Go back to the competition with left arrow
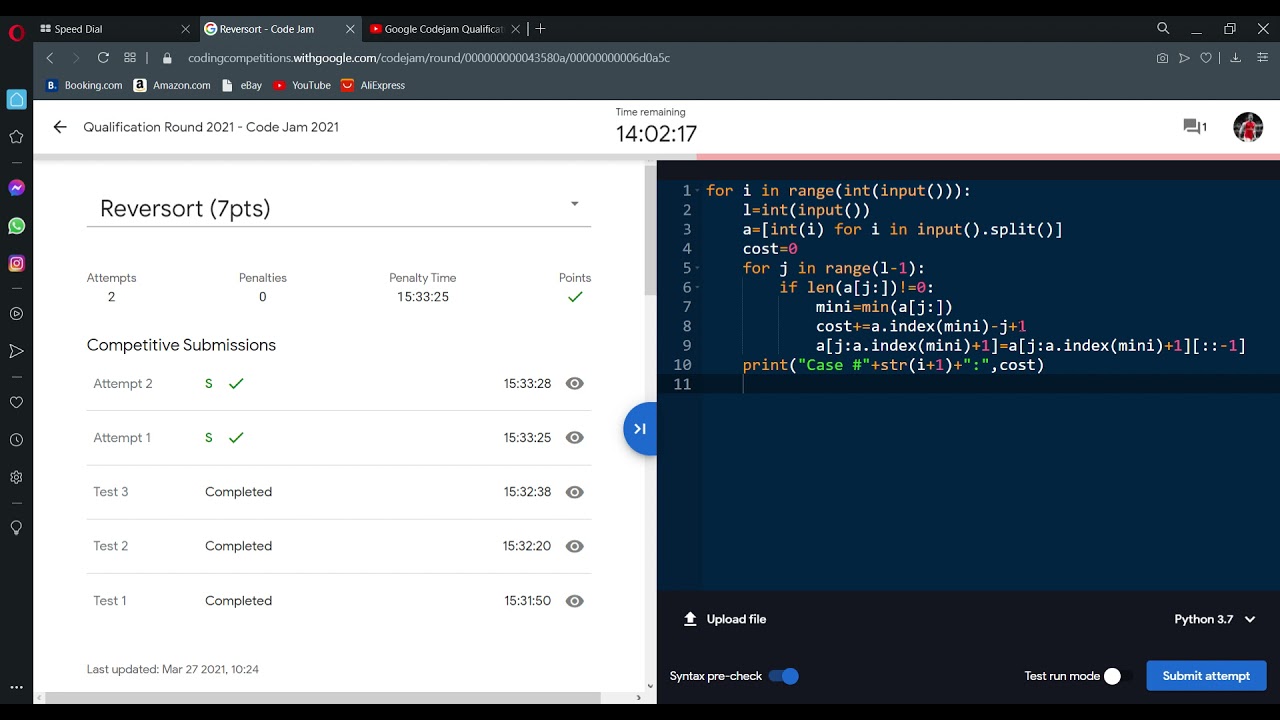This screenshot has height=720, width=1280. click(60, 127)
